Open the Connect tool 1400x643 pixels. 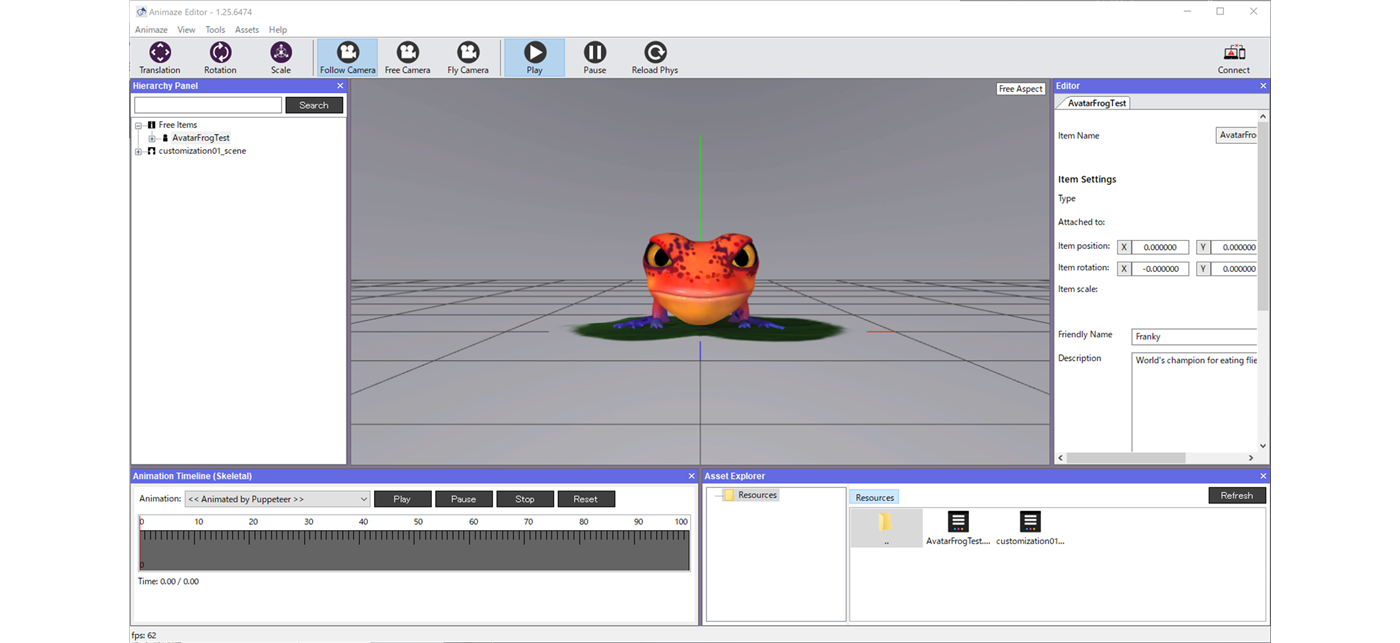coord(1233,57)
